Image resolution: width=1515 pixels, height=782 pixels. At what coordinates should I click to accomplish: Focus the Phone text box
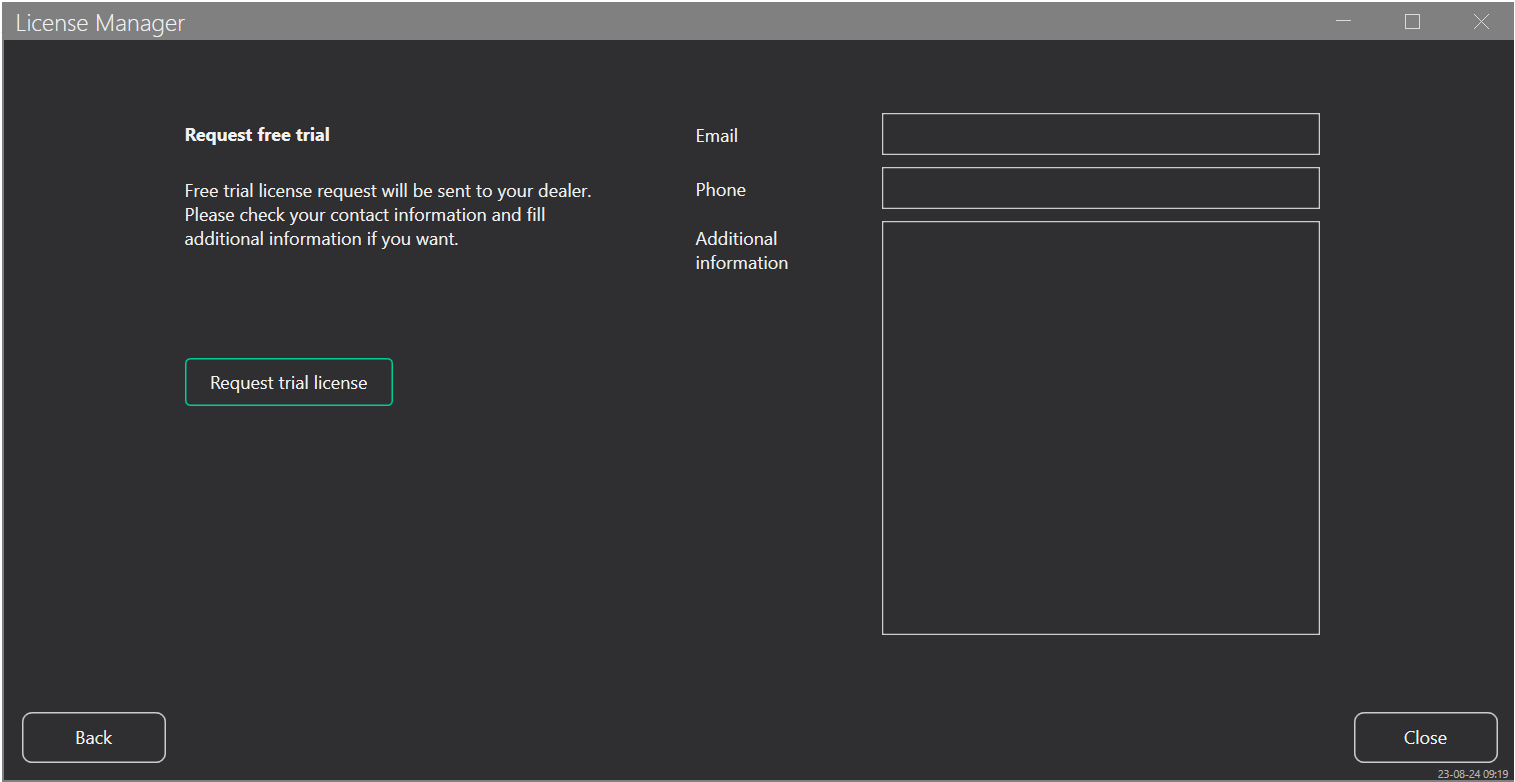[x=1100, y=188]
